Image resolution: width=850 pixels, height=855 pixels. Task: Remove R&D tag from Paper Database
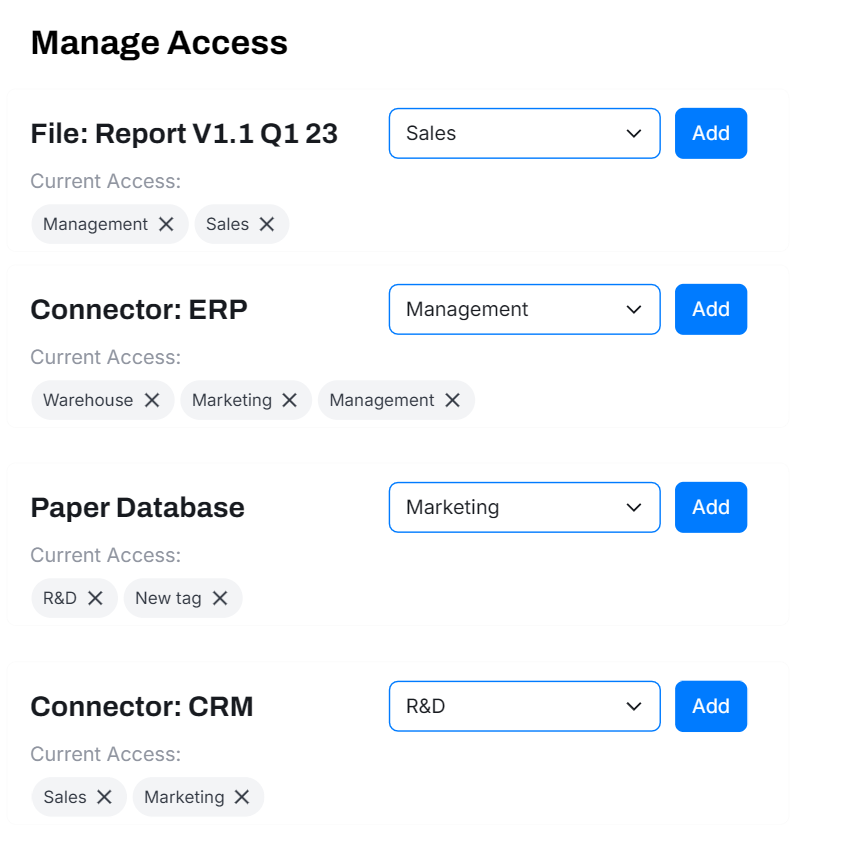[95, 598]
